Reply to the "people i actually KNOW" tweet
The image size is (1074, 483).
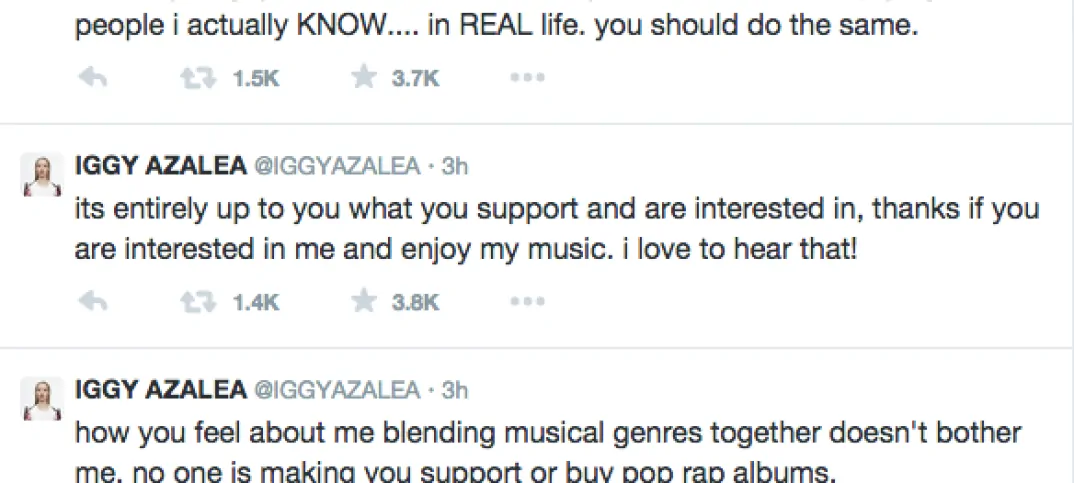[x=92, y=79]
